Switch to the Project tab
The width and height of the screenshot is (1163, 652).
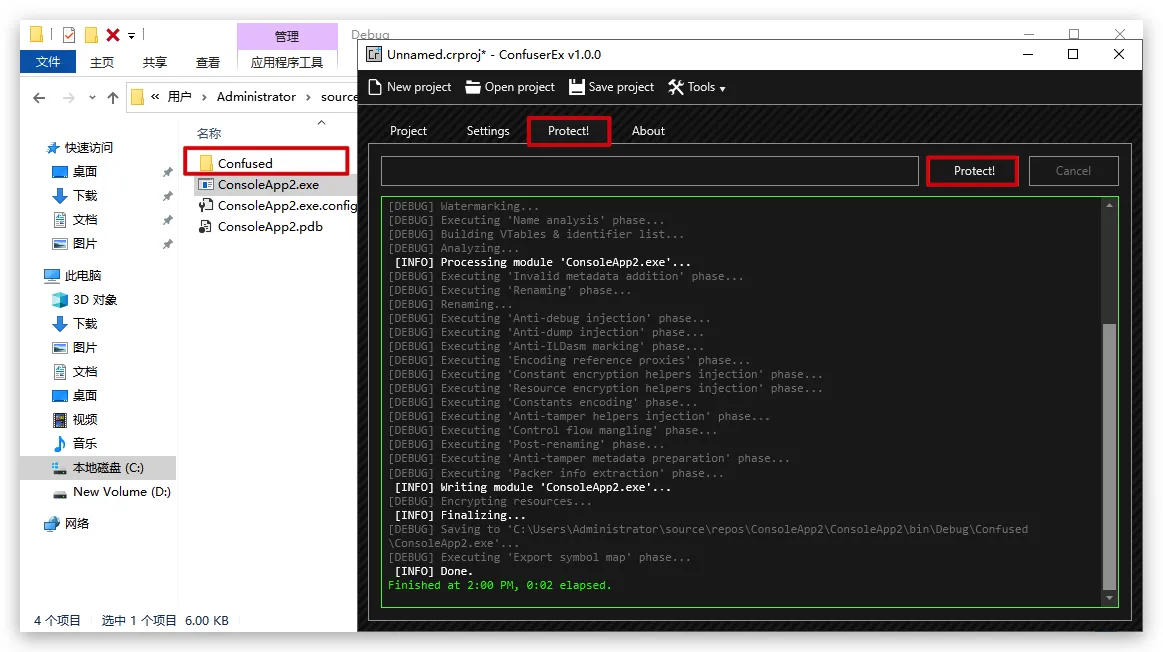[408, 131]
